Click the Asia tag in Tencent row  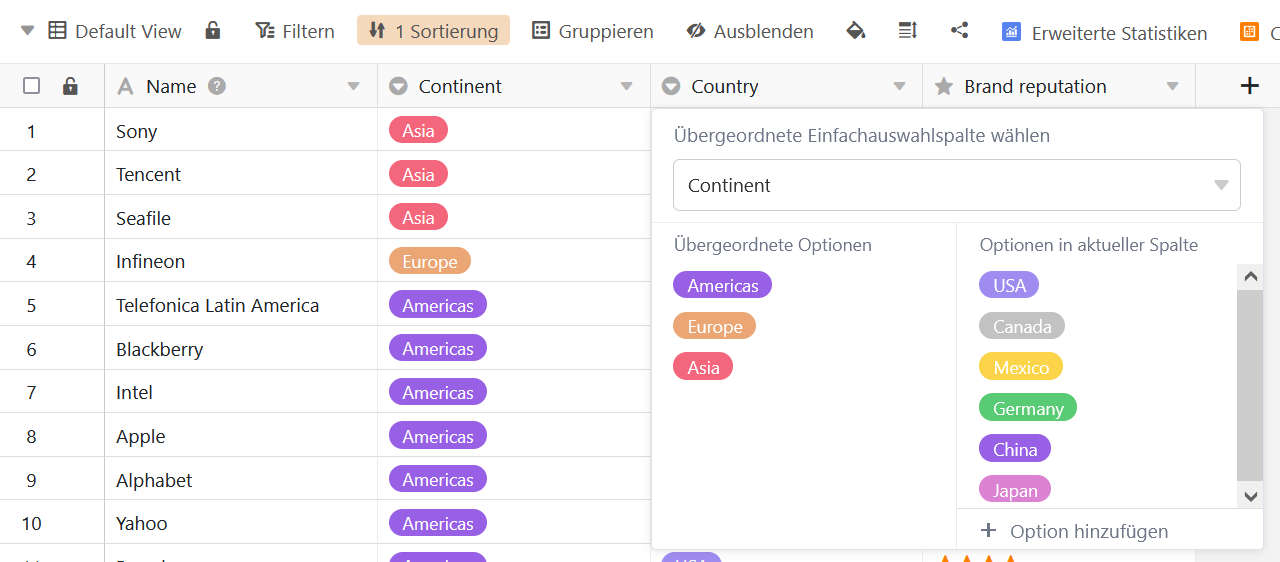pyautogui.click(x=418, y=174)
